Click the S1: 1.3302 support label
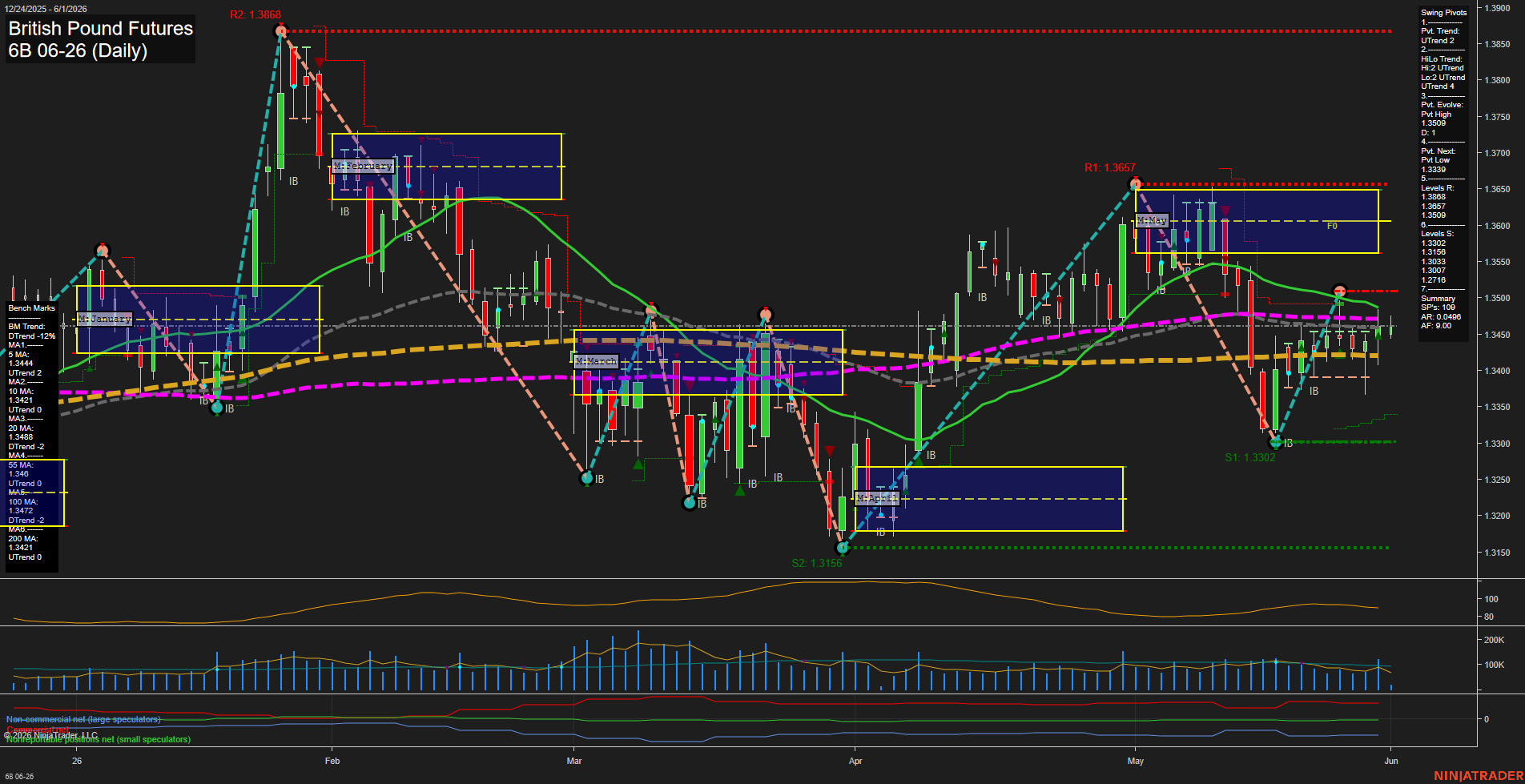 1249,457
